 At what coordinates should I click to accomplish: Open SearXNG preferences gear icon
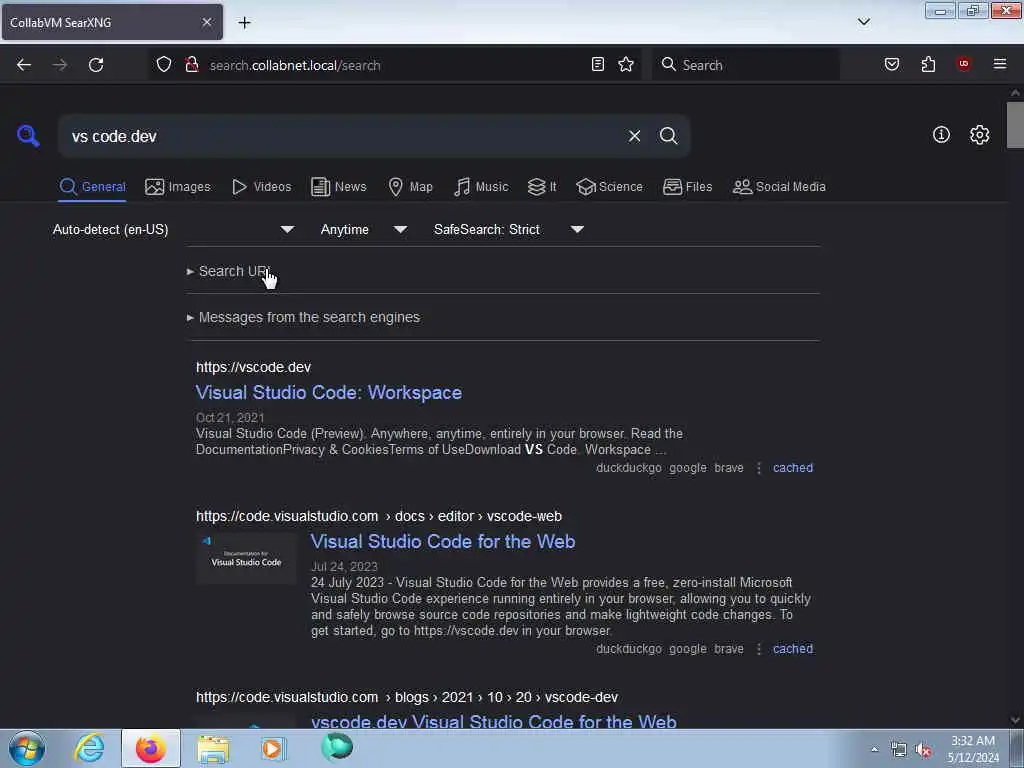coord(980,135)
